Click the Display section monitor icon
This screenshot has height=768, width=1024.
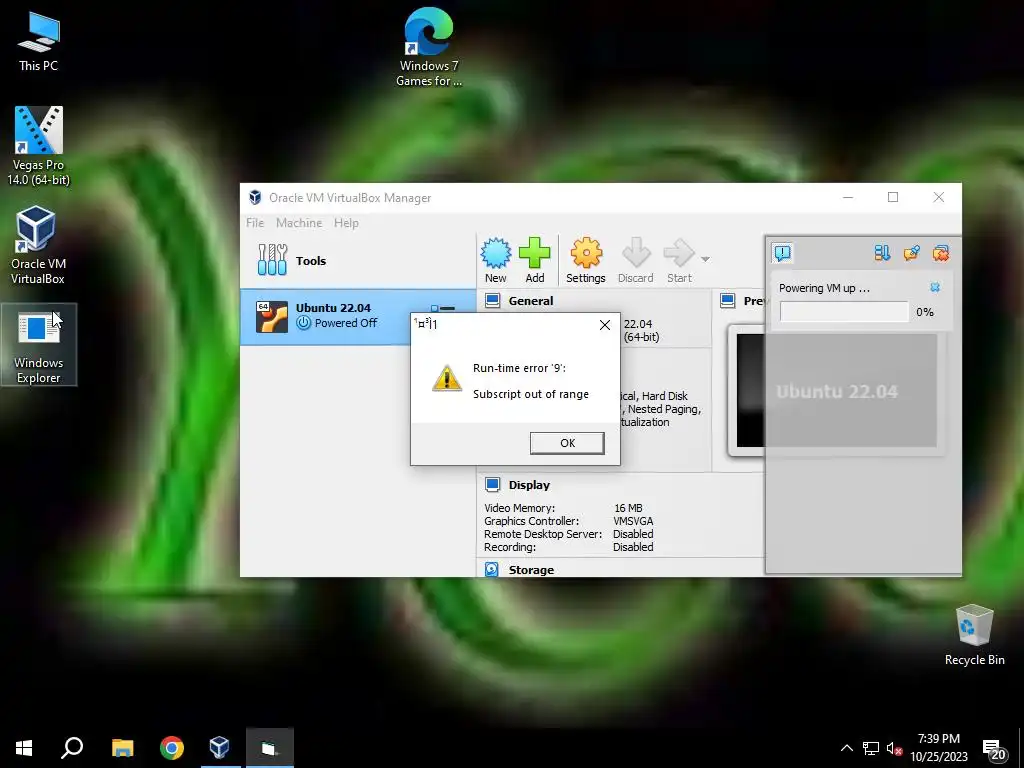[x=492, y=485]
